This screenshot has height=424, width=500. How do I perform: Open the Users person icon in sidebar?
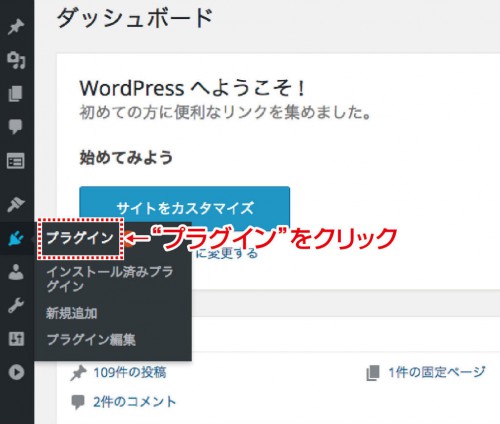point(16,272)
